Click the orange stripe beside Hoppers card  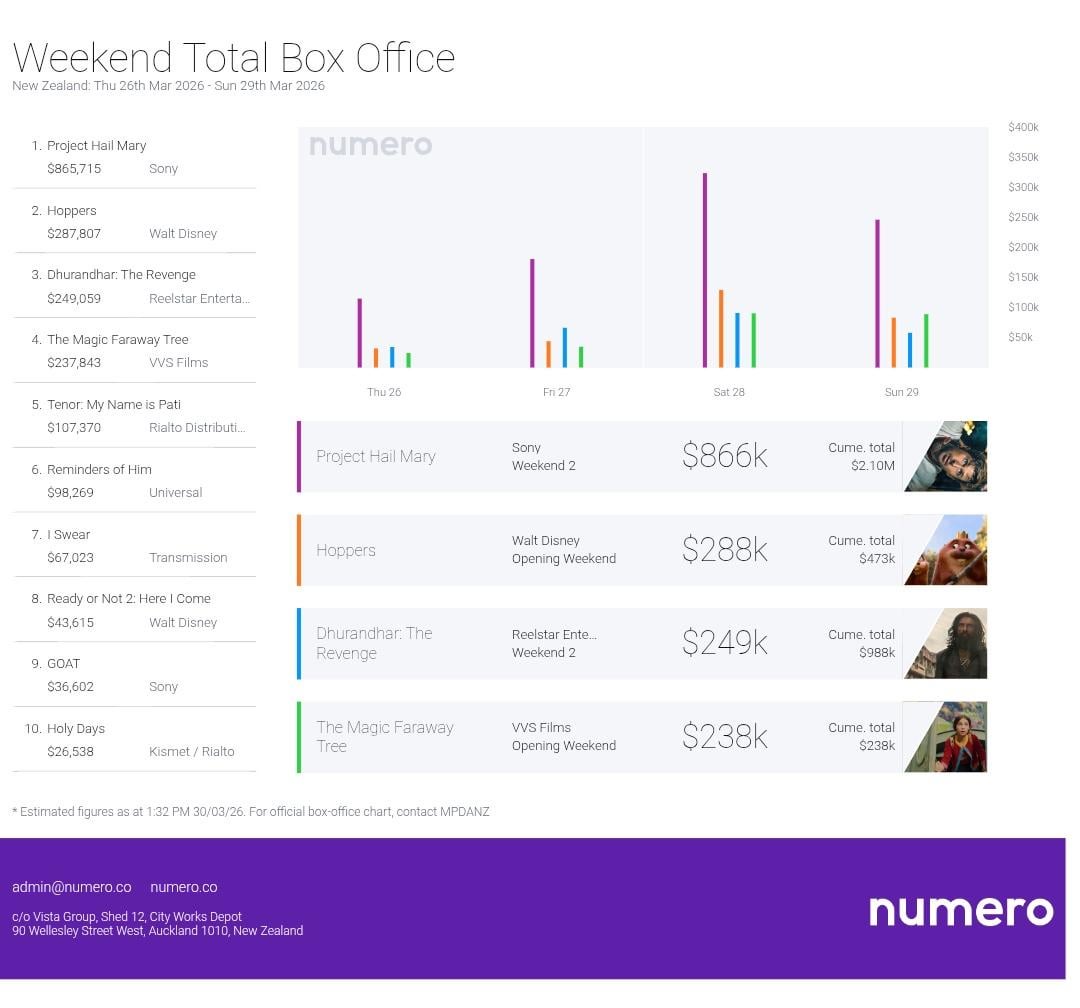299,550
